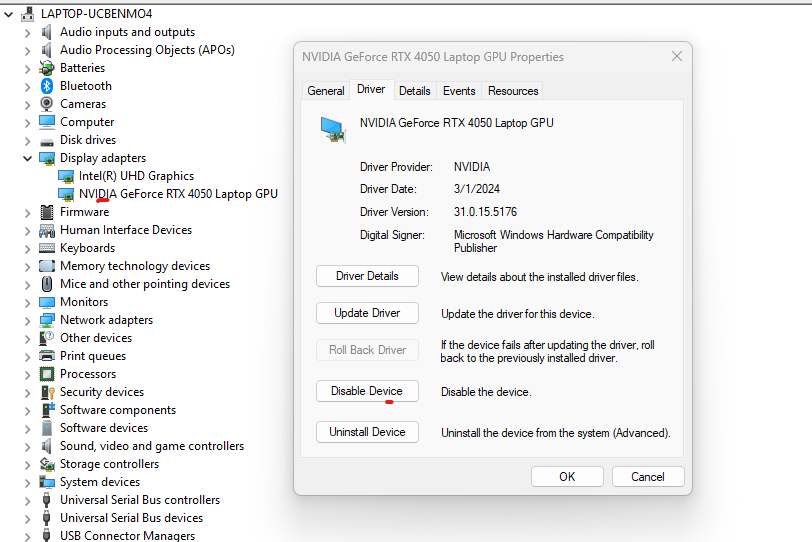Expand the Audio Processing Objects (APOs) node
The width and height of the screenshot is (812, 542).
[27, 51]
